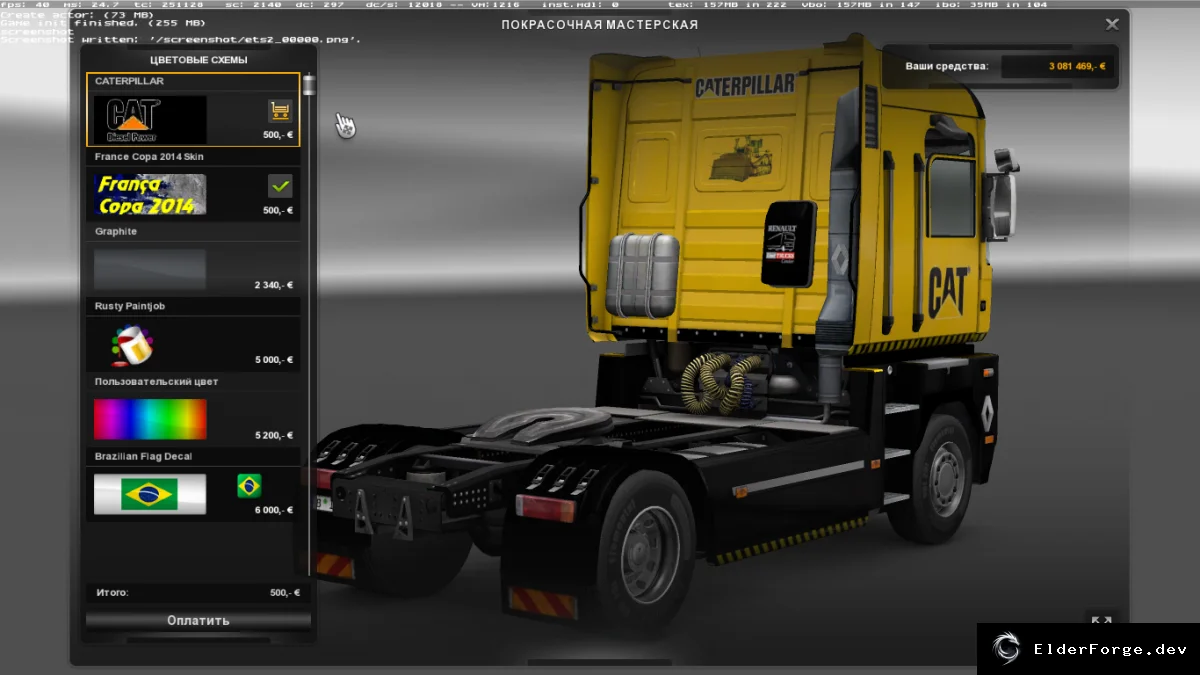Click the green checkmark on France Copa skin
Image resolution: width=1200 pixels, height=675 pixels.
(x=280, y=186)
